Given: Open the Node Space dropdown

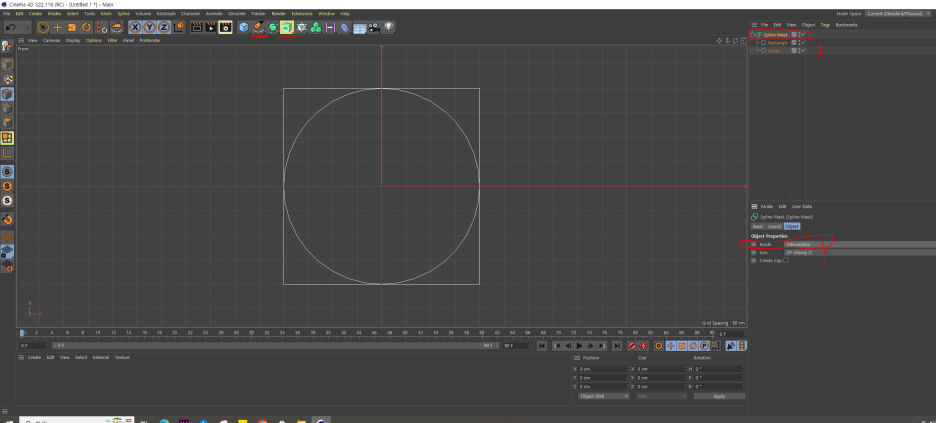Looking at the screenshot, I should point(898,13).
